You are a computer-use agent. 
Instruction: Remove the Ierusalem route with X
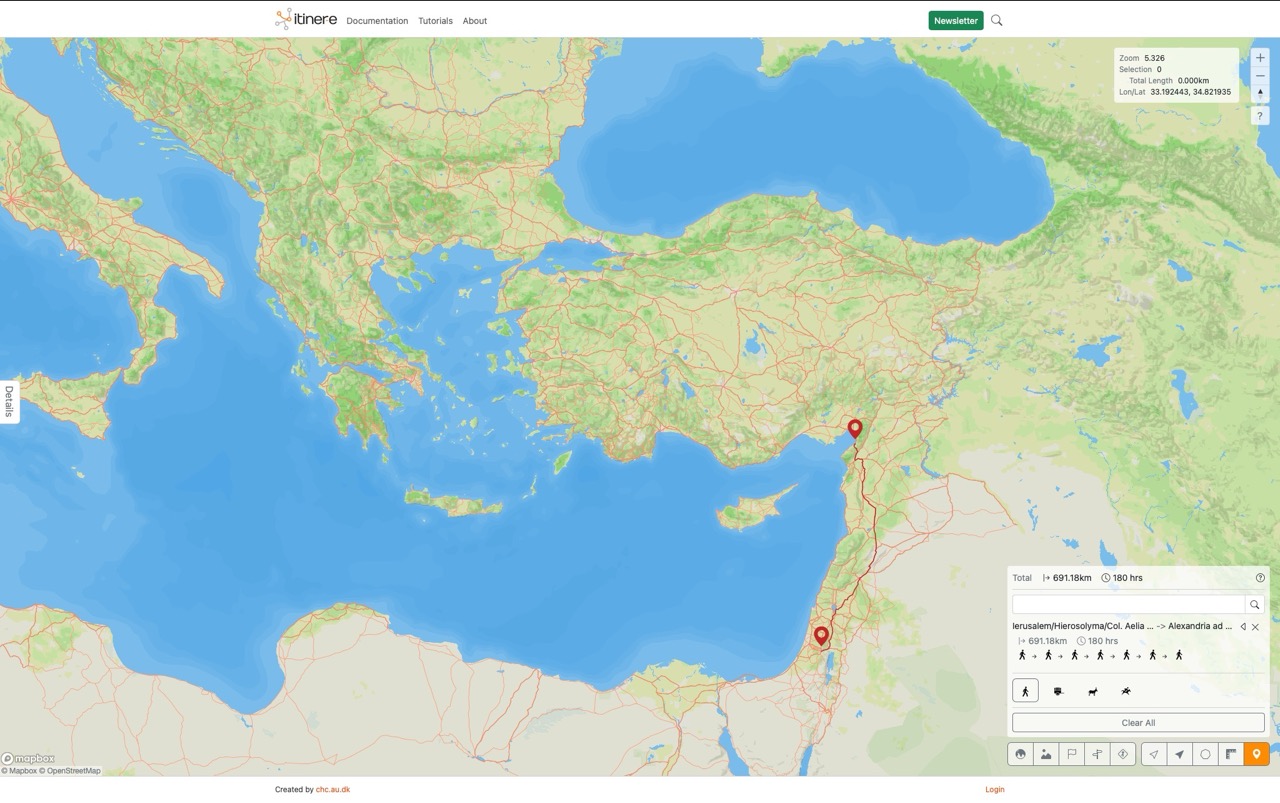point(1256,627)
